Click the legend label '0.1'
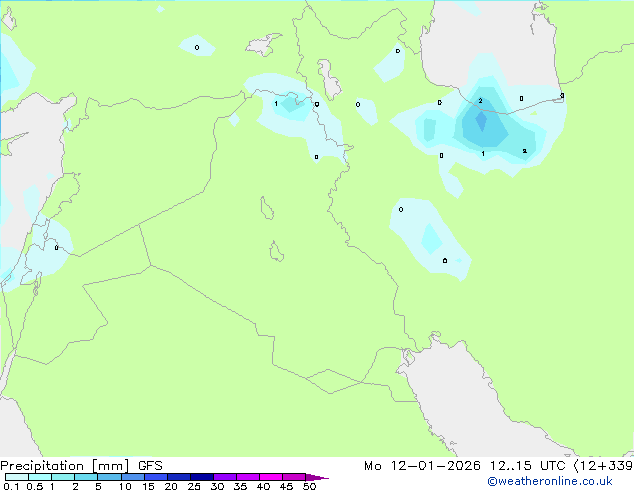 tap(10, 486)
